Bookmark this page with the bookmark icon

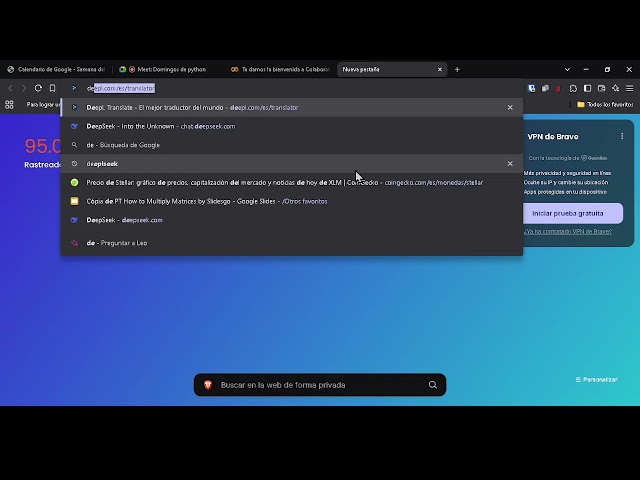click(53, 88)
